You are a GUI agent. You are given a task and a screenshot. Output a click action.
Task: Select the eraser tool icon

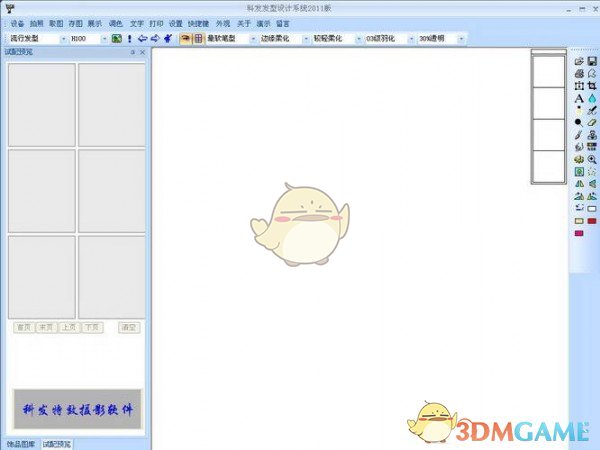click(x=592, y=123)
